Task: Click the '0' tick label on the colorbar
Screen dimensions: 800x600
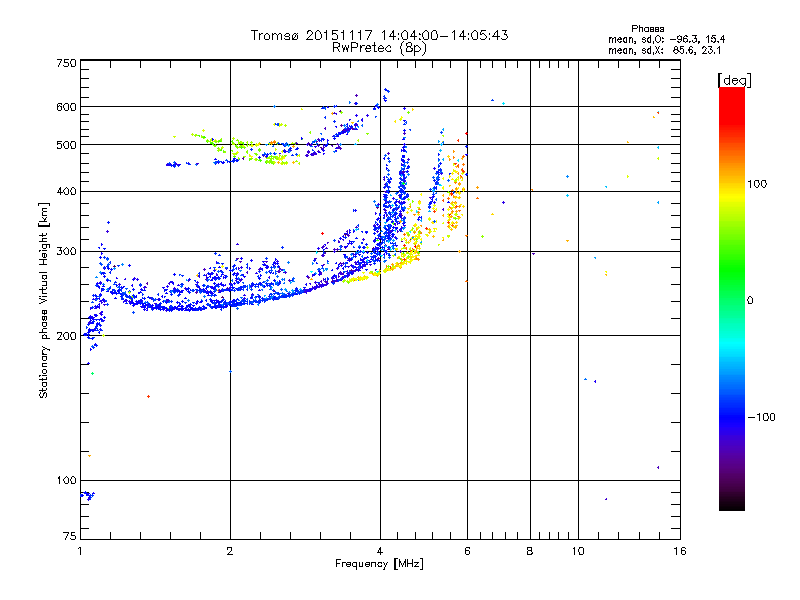Action: pyautogui.click(x=750, y=301)
